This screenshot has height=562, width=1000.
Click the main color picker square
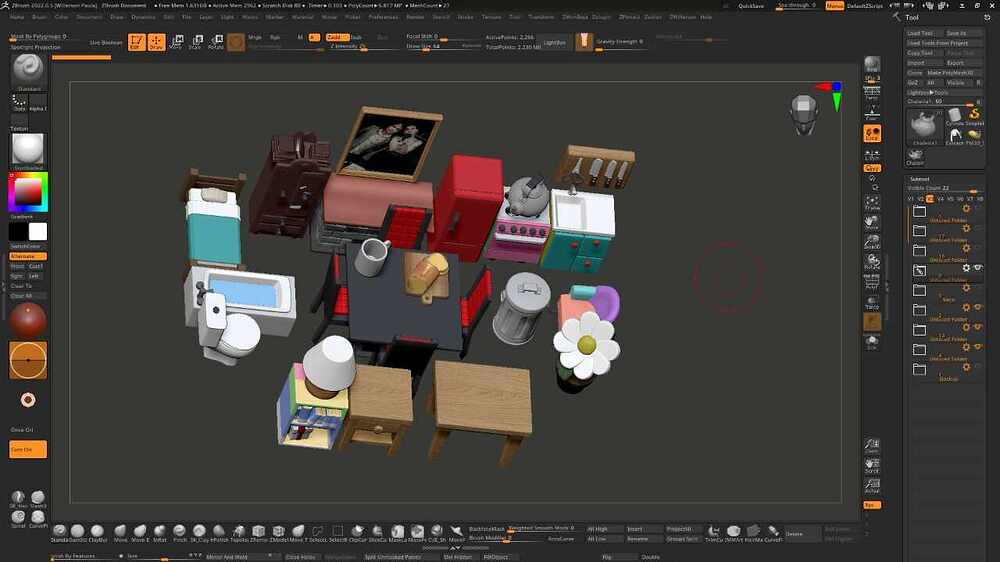[28, 193]
